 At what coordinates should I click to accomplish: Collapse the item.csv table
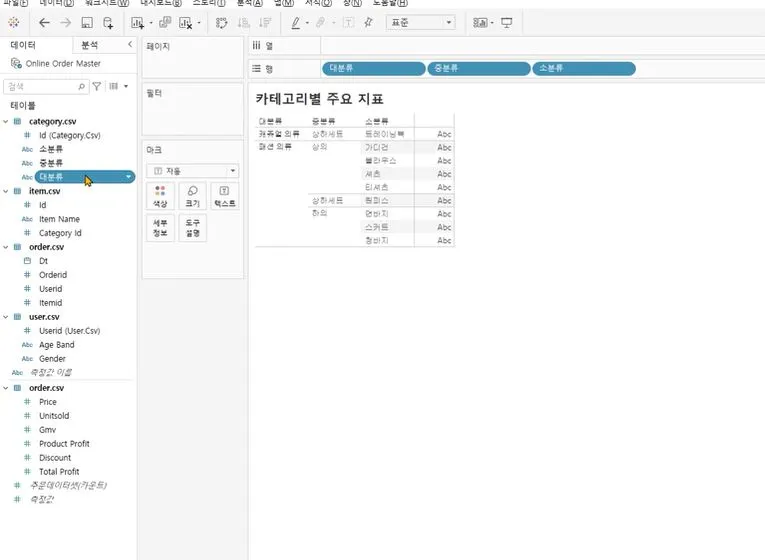coord(6,191)
